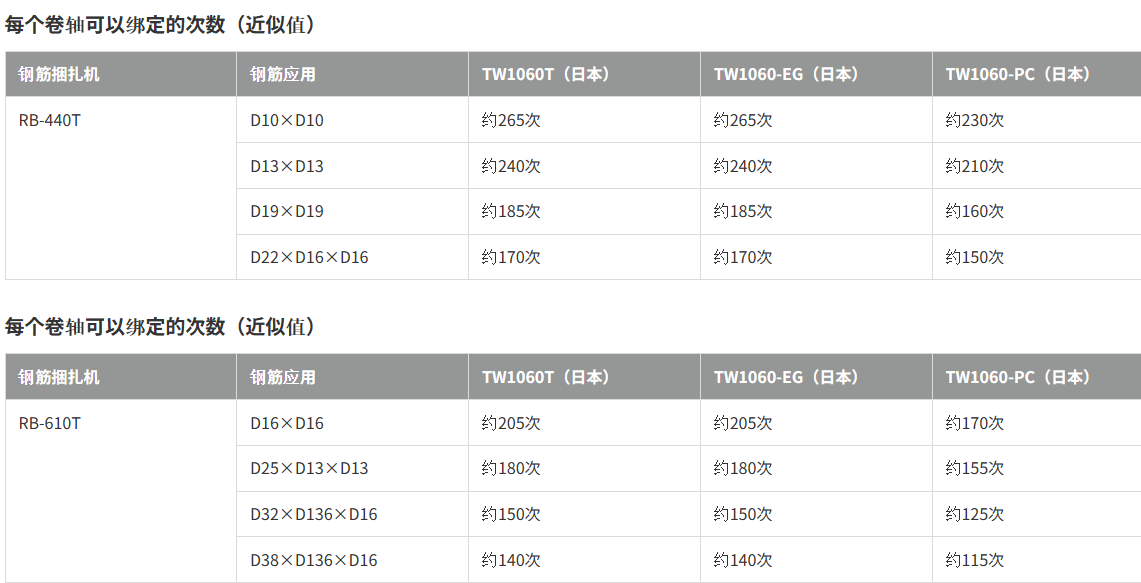Click the 约155次 value cell
The image size is (1141, 583).
click(975, 468)
